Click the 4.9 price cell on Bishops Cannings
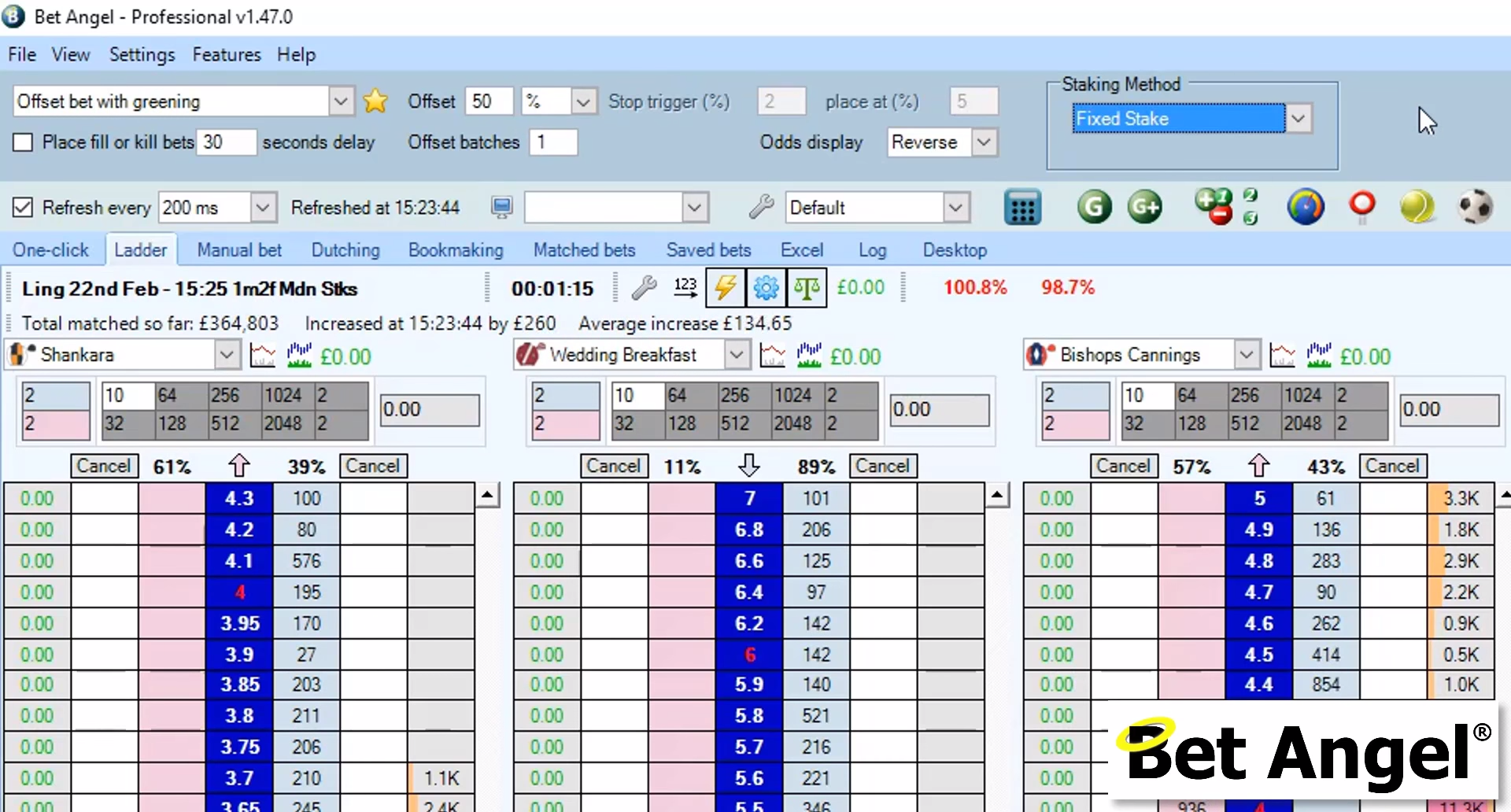Screen dimensions: 1511x812 1259,530
